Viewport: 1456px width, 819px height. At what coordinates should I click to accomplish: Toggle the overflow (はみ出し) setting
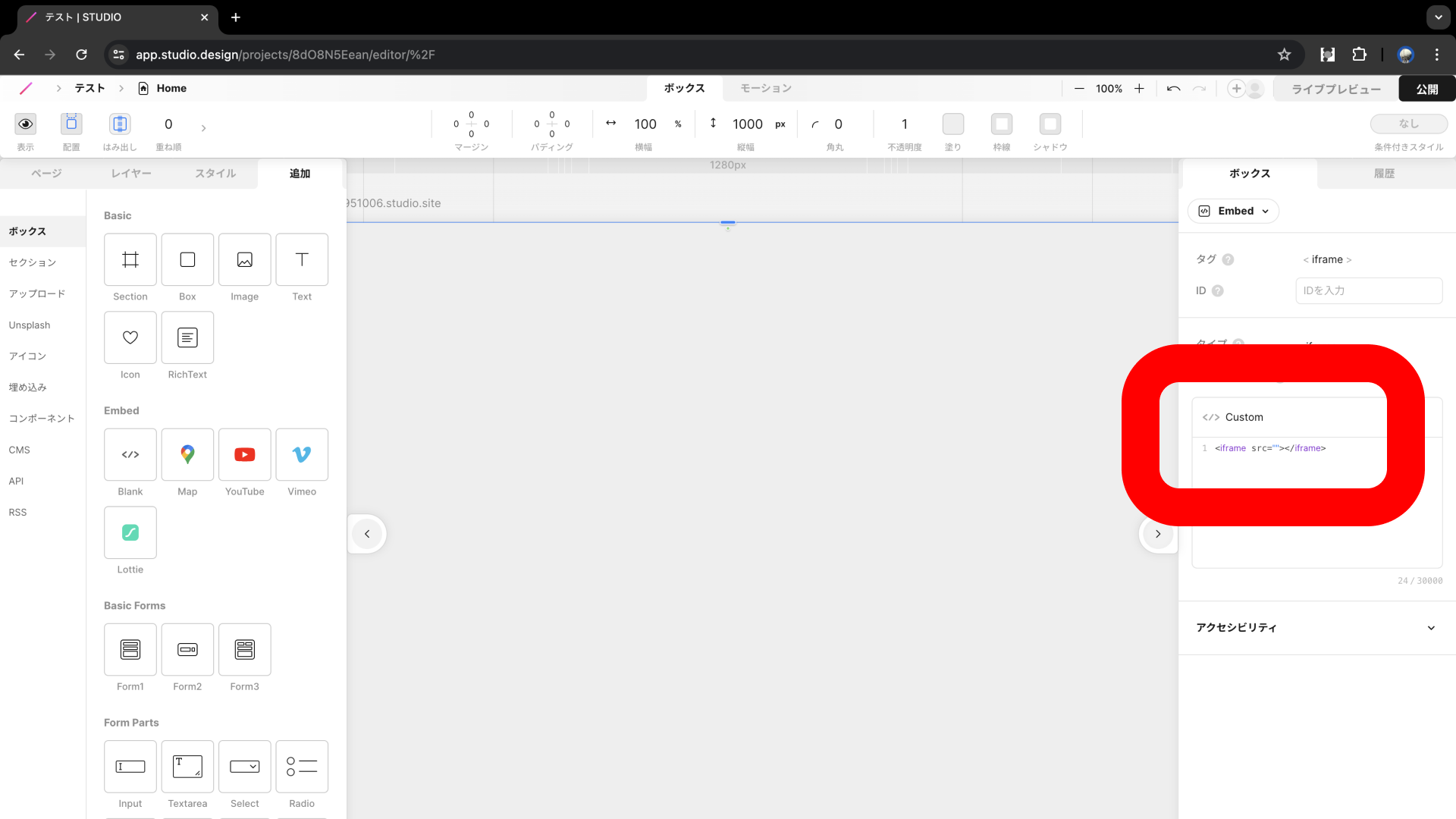click(x=120, y=124)
